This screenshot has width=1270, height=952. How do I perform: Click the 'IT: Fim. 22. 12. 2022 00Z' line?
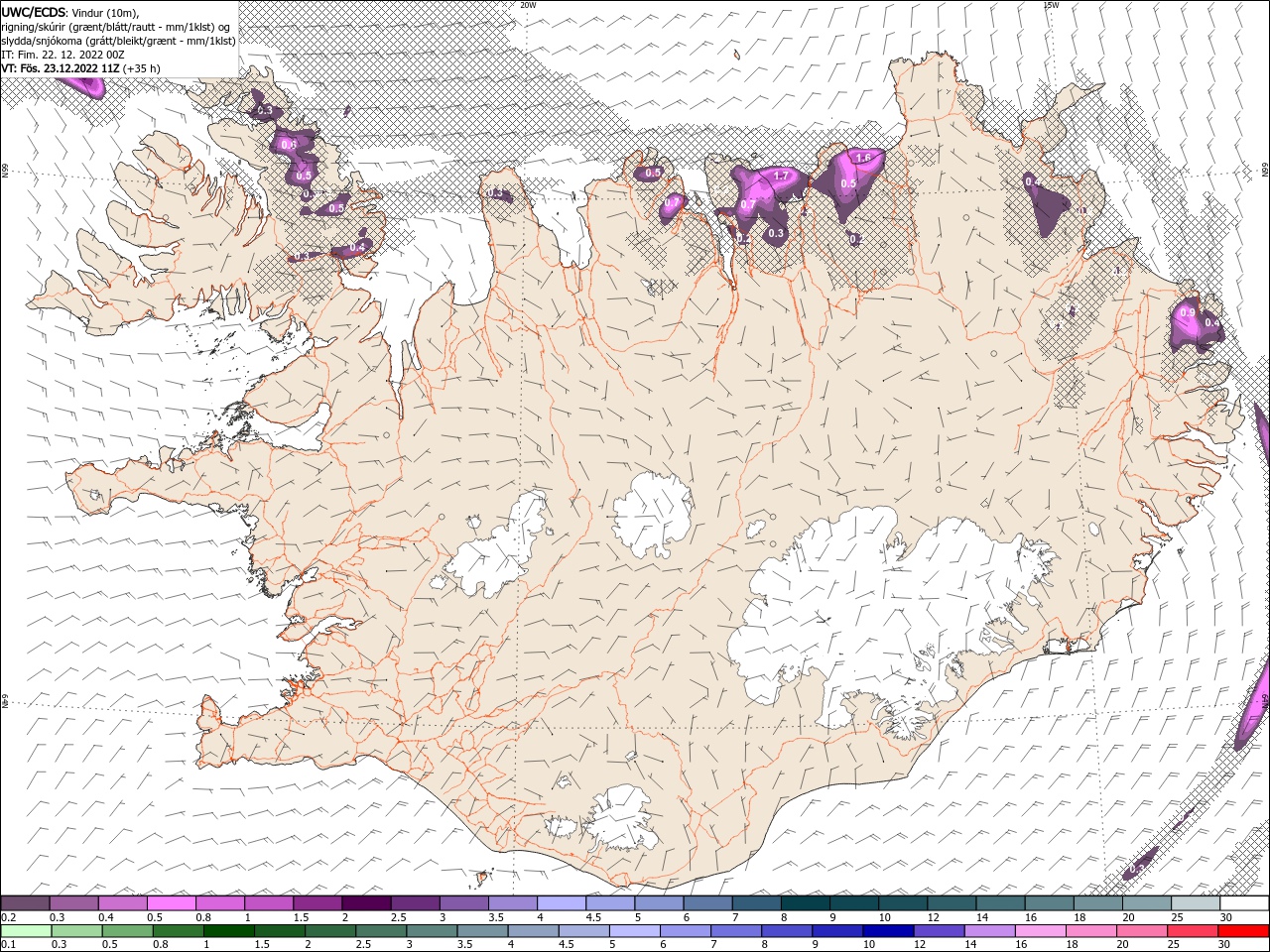(x=61, y=55)
